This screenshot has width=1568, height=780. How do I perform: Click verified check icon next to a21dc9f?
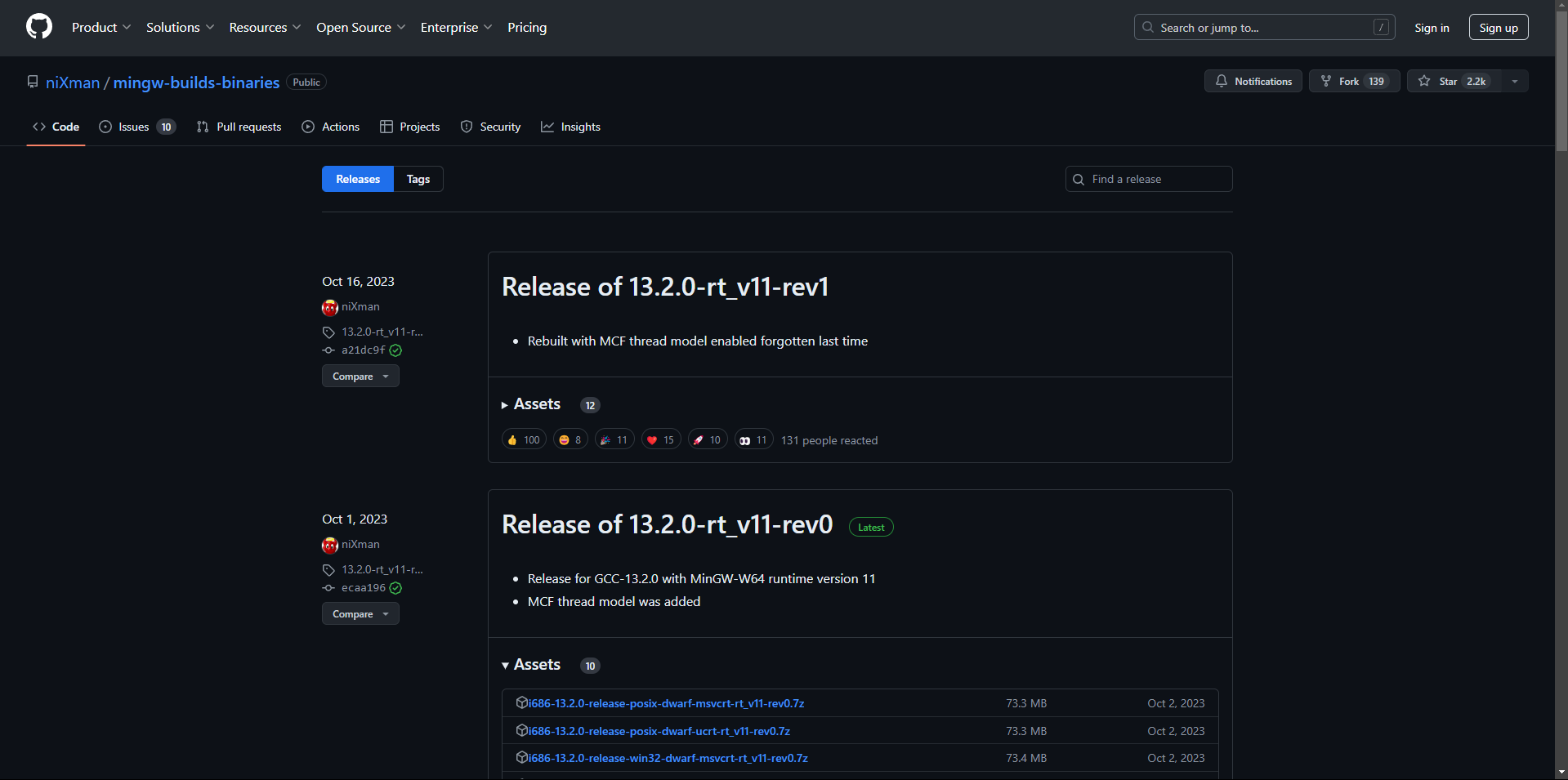coord(395,350)
